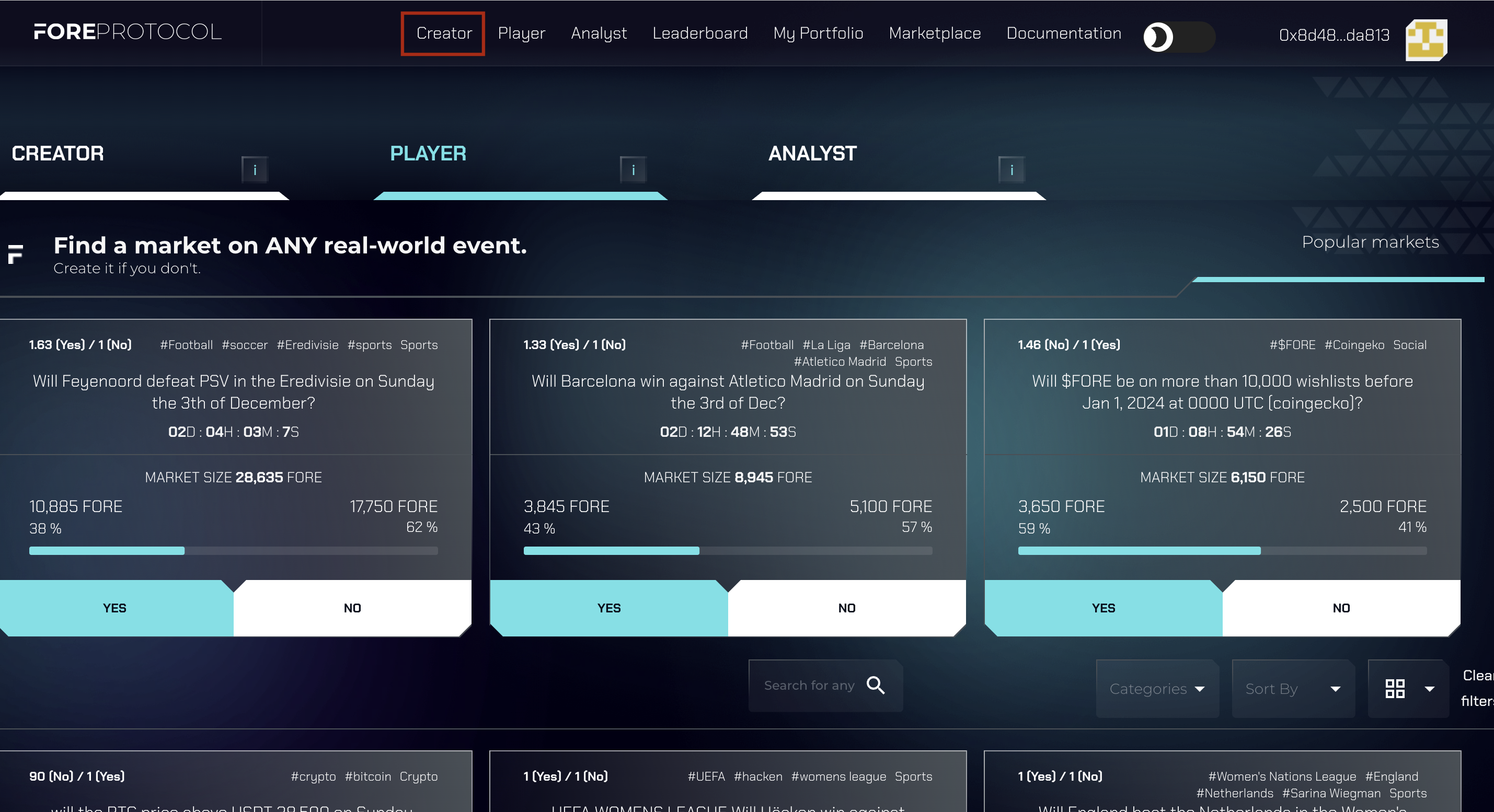
Task: Choose NO on the Barcelona vs Atletico market
Action: (847, 608)
